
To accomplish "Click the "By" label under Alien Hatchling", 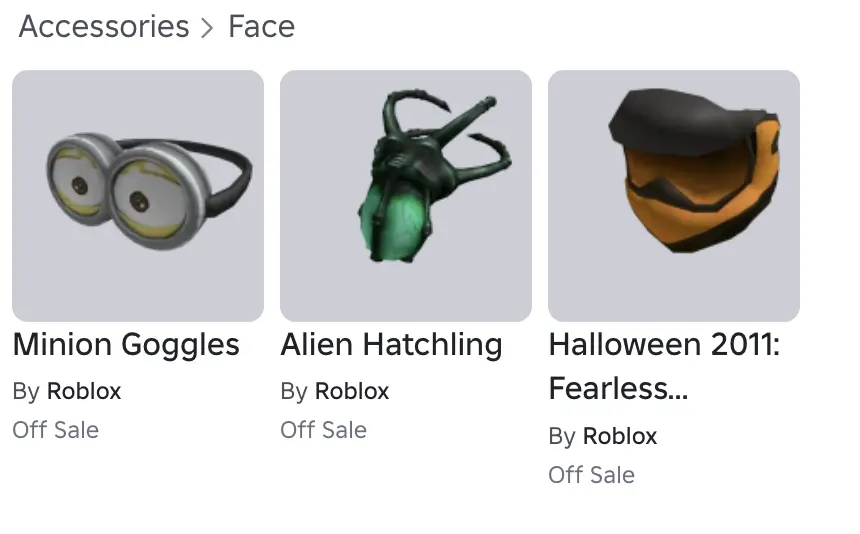I will 294,391.
